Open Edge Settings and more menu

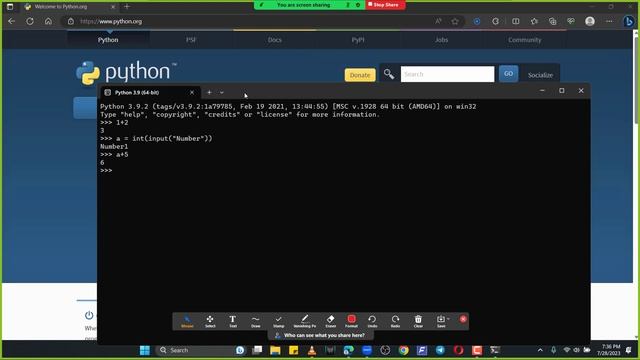[x=609, y=21]
